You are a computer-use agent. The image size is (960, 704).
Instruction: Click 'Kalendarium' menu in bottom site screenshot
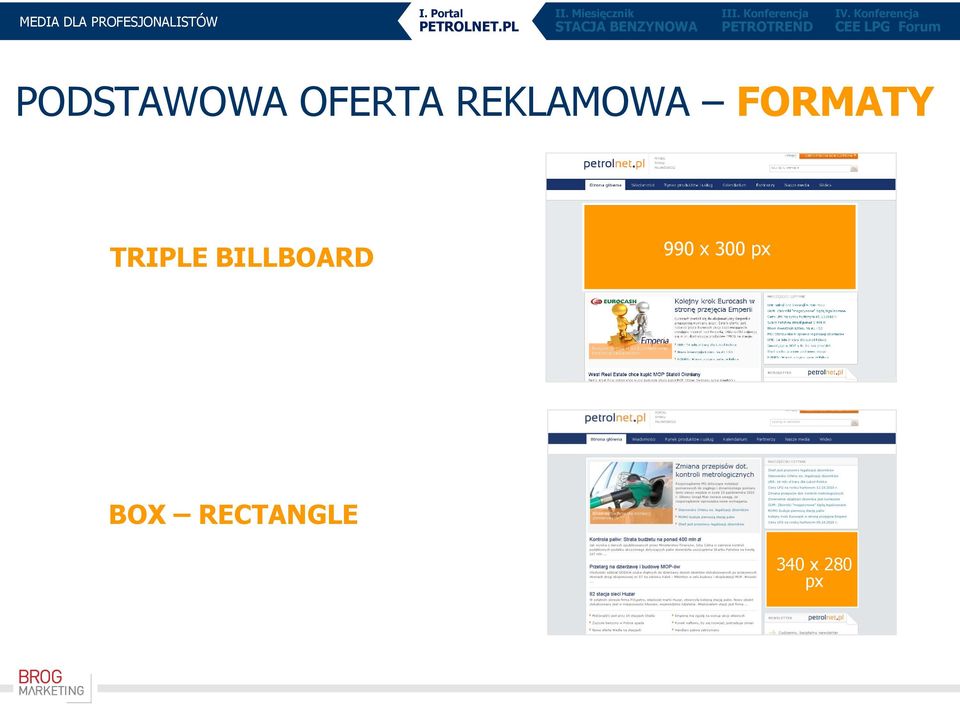(x=735, y=439)
